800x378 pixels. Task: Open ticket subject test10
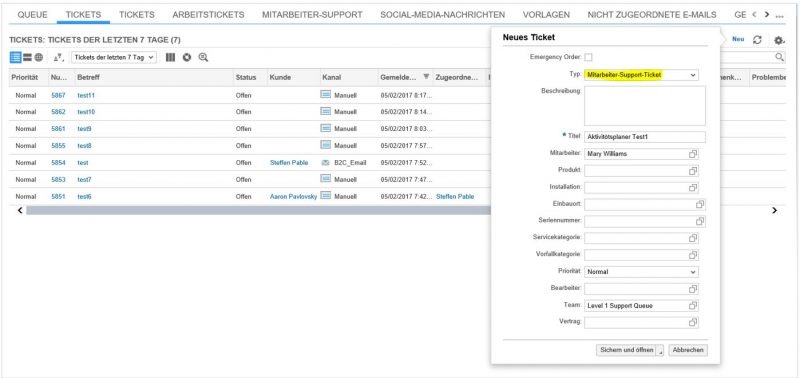click(x=86, y=112)
